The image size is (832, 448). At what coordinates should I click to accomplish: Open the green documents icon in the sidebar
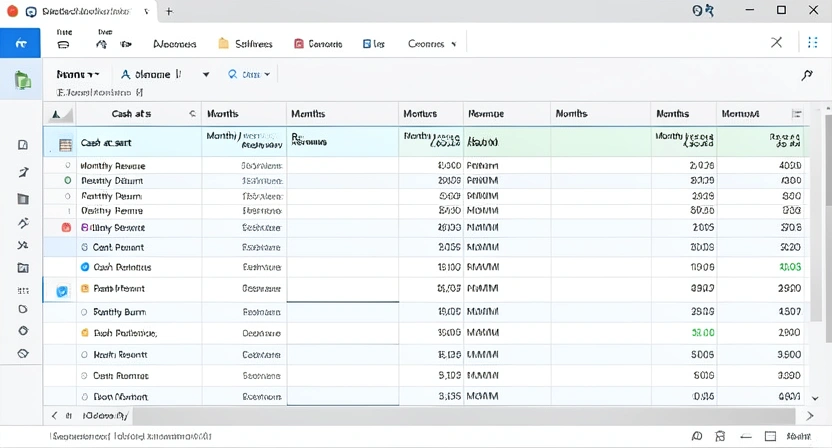pyautogui.click(x=22, y=81)
